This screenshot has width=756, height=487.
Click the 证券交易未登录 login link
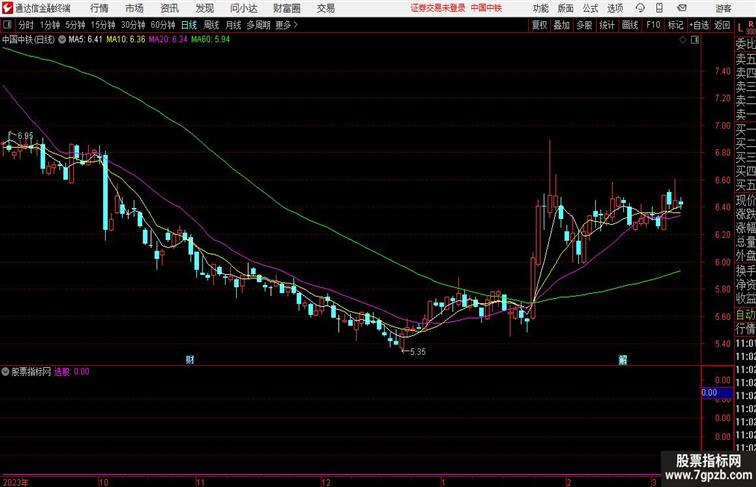coord(438,8)
